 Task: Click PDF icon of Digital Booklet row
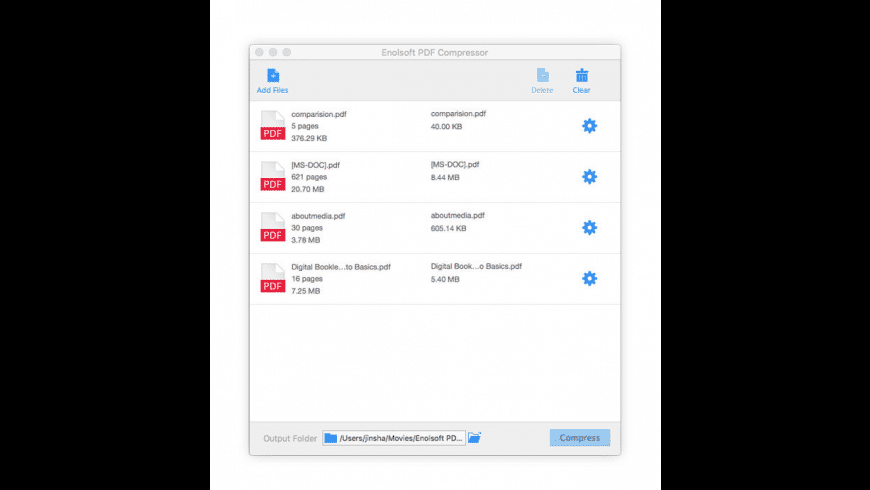point(273,278)
